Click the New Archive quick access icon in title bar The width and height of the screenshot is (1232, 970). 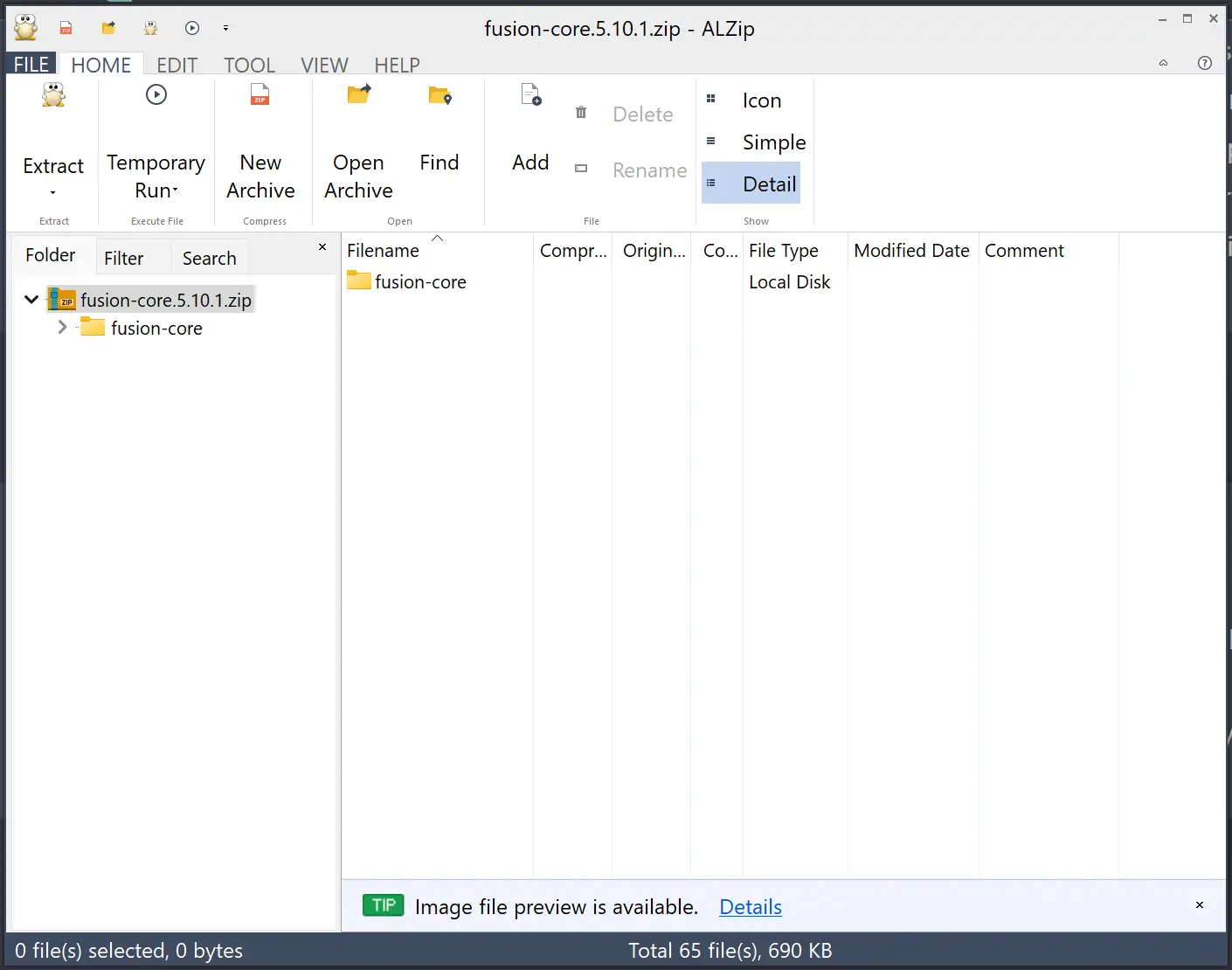pyautogui.click(x=66, y=28)
